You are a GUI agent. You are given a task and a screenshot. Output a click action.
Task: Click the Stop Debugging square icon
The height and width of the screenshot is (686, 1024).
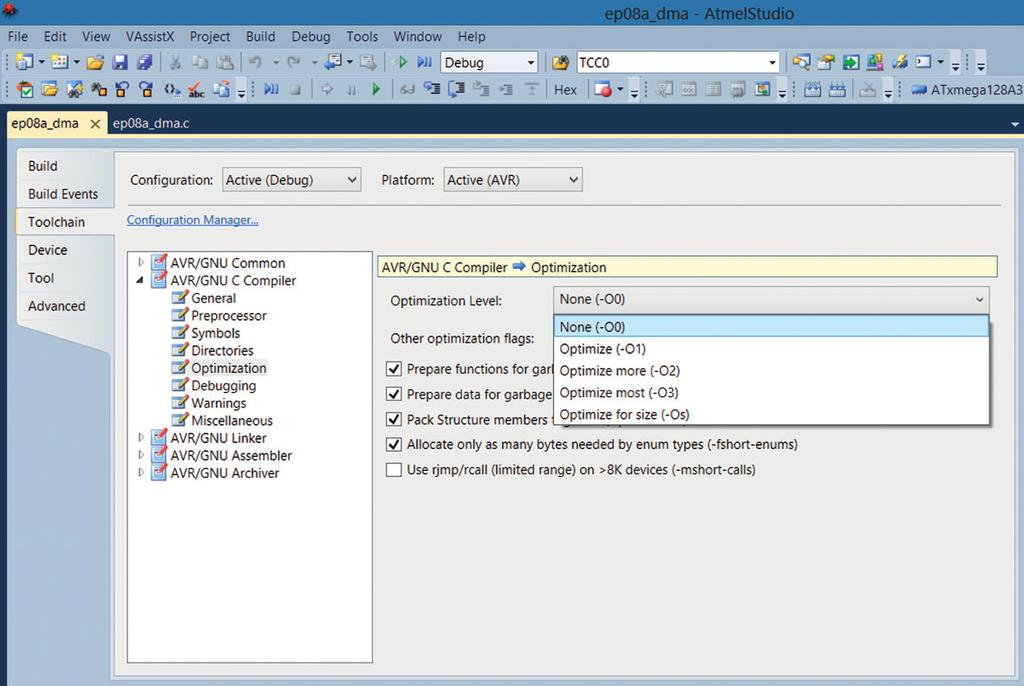point(295,90)
